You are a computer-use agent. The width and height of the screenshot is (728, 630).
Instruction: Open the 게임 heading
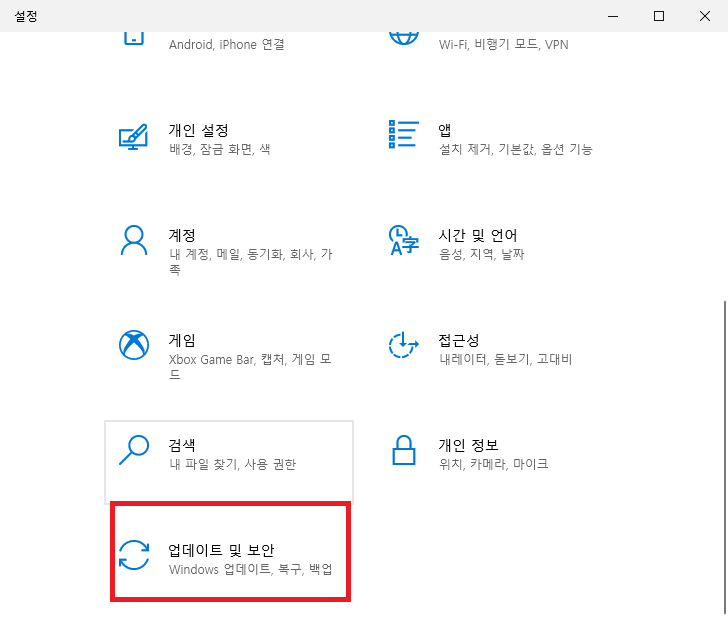(x=182, y=340)
